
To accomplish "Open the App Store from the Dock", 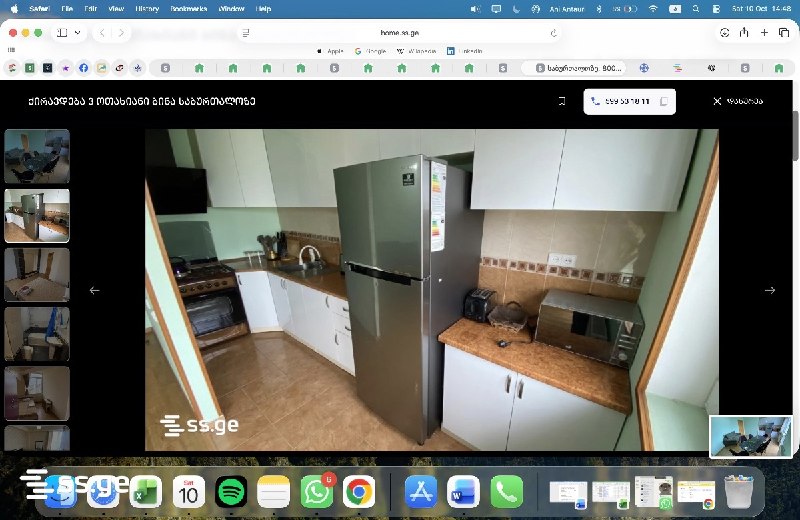I will tap(421, 492).
